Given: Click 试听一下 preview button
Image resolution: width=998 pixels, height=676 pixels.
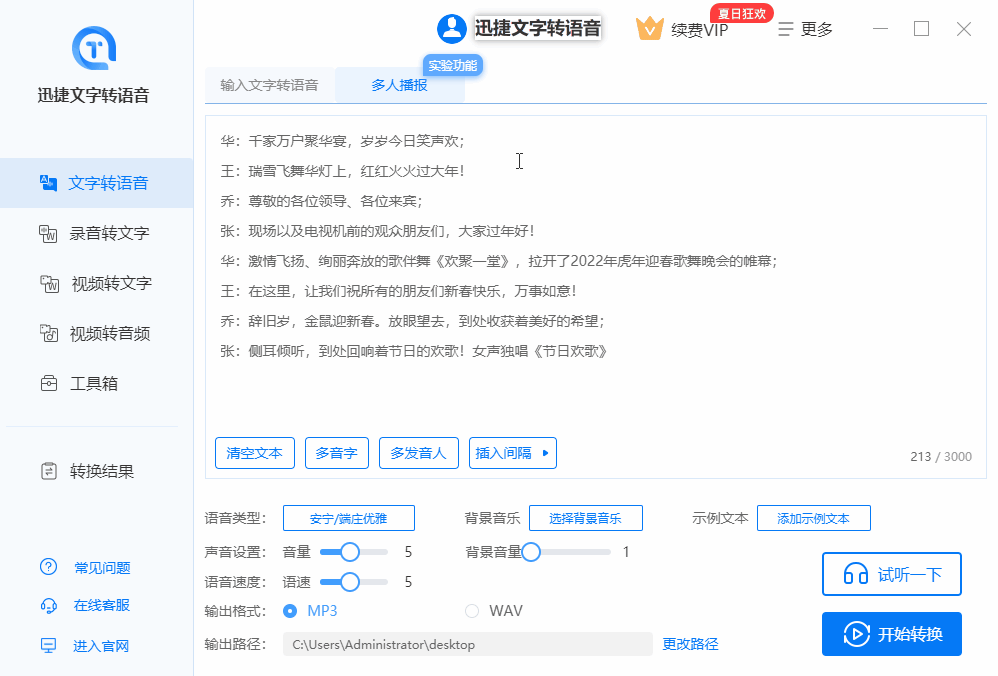Looking at the screenshot, I should coord(892,574).
